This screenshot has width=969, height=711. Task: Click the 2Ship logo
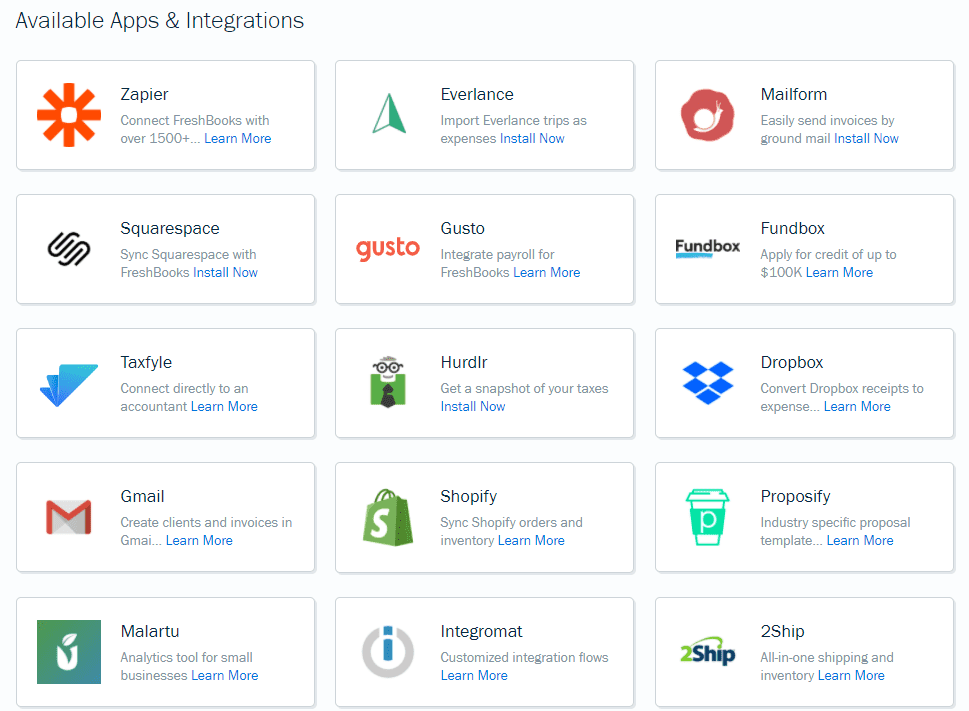tap(708, 651)
